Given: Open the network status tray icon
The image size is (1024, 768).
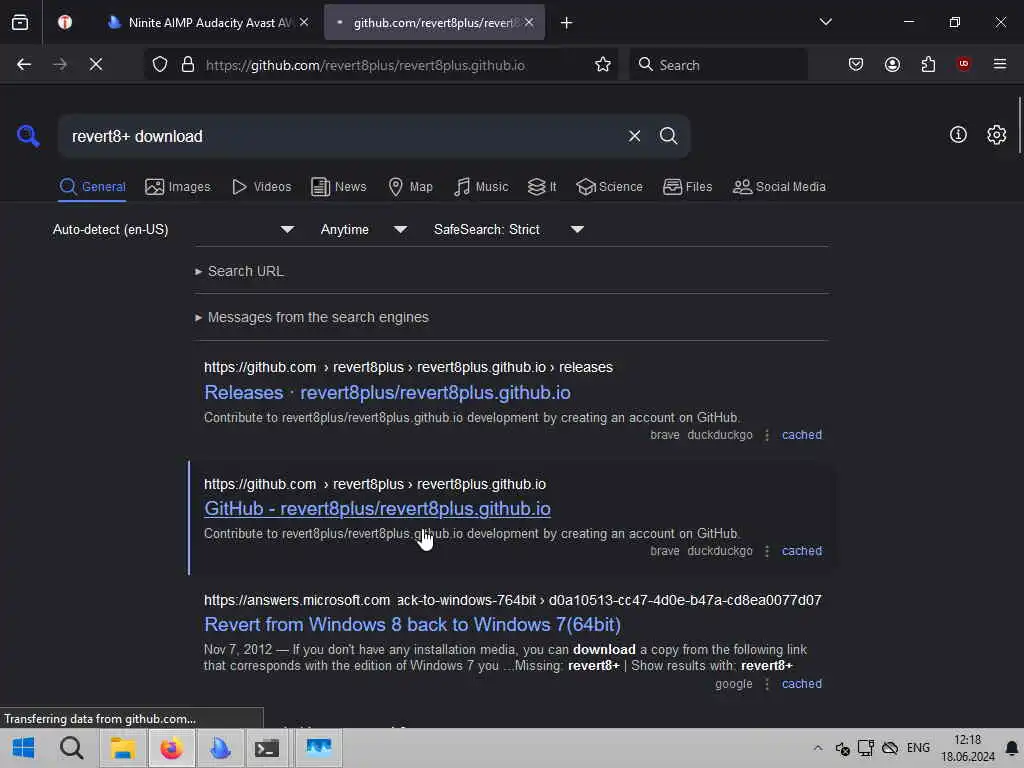Looking at the screenshot, I should [866, 748].
